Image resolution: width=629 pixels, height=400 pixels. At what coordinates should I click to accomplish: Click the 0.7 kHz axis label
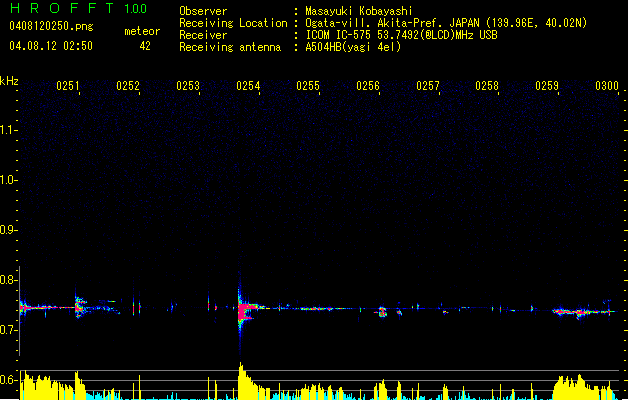pyautogui.click(x=7, y=330)
